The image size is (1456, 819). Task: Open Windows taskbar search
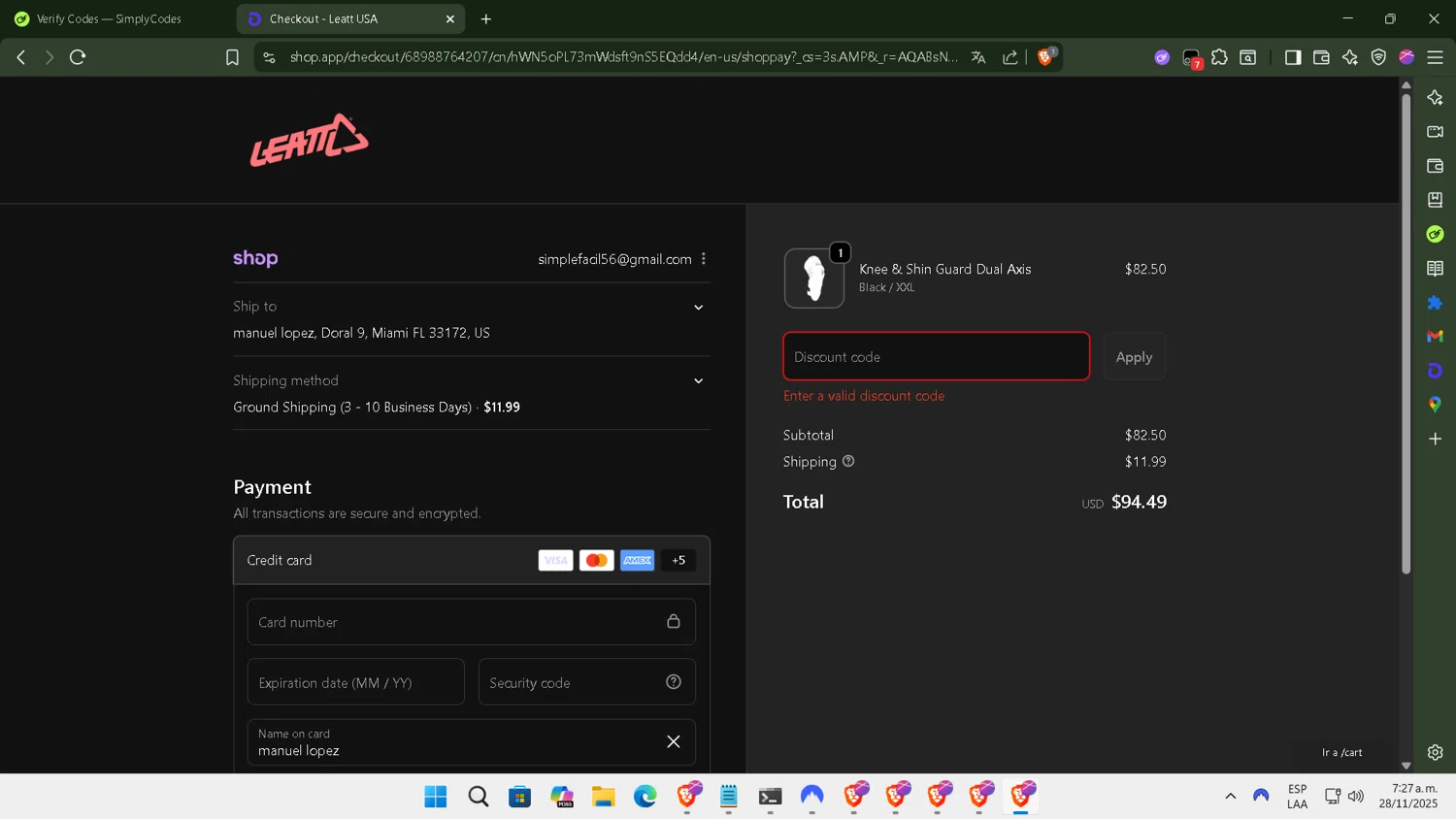pyautogui.click(x=478, y=797)
